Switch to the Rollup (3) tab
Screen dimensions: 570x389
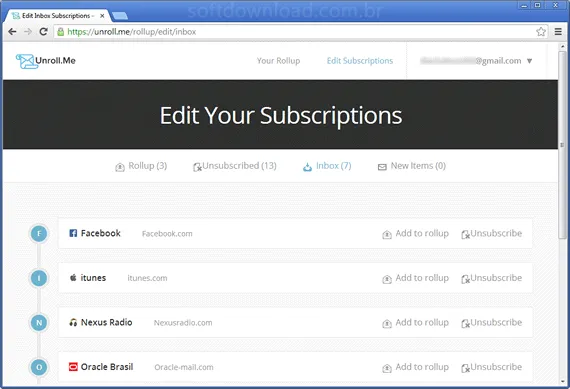point(141,166)
